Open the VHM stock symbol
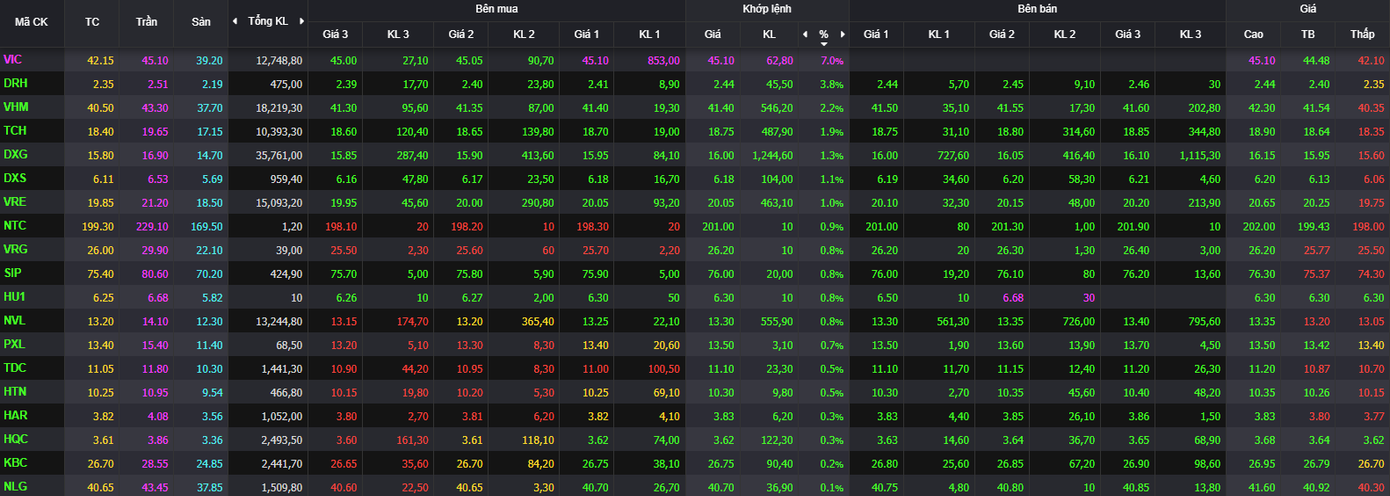The image size is (1390, 496). click(x=15, y=107)
